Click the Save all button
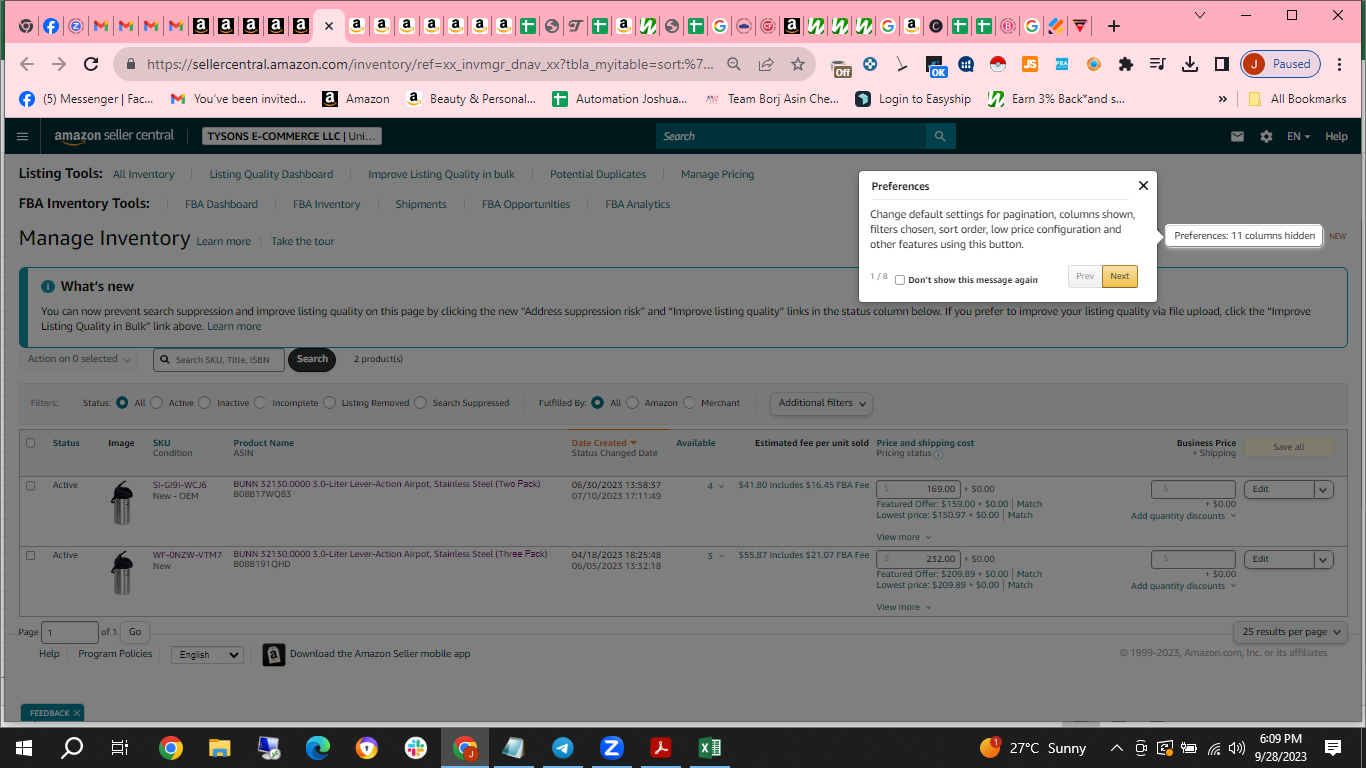 click(x=1288, y=447)
